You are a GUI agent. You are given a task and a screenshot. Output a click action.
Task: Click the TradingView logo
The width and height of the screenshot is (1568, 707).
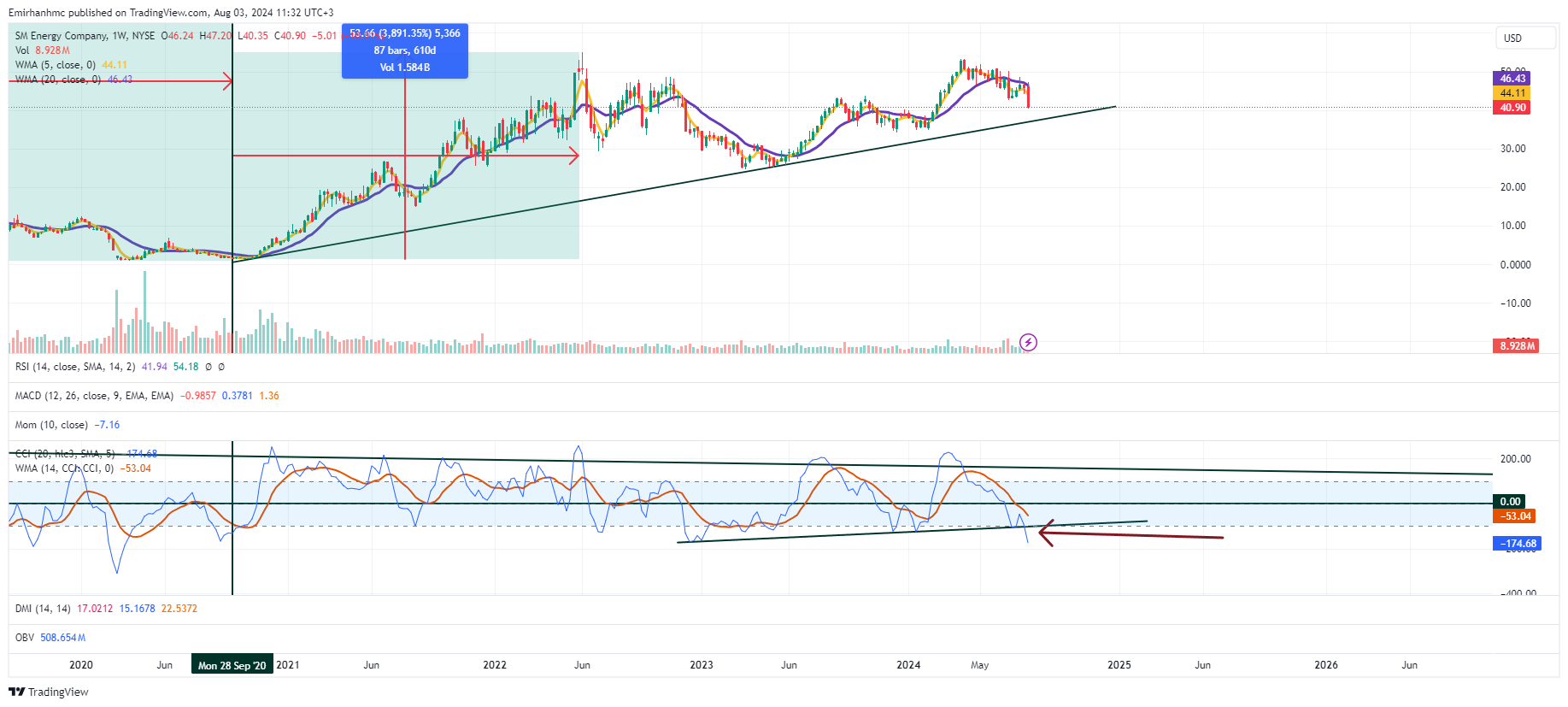49,692
